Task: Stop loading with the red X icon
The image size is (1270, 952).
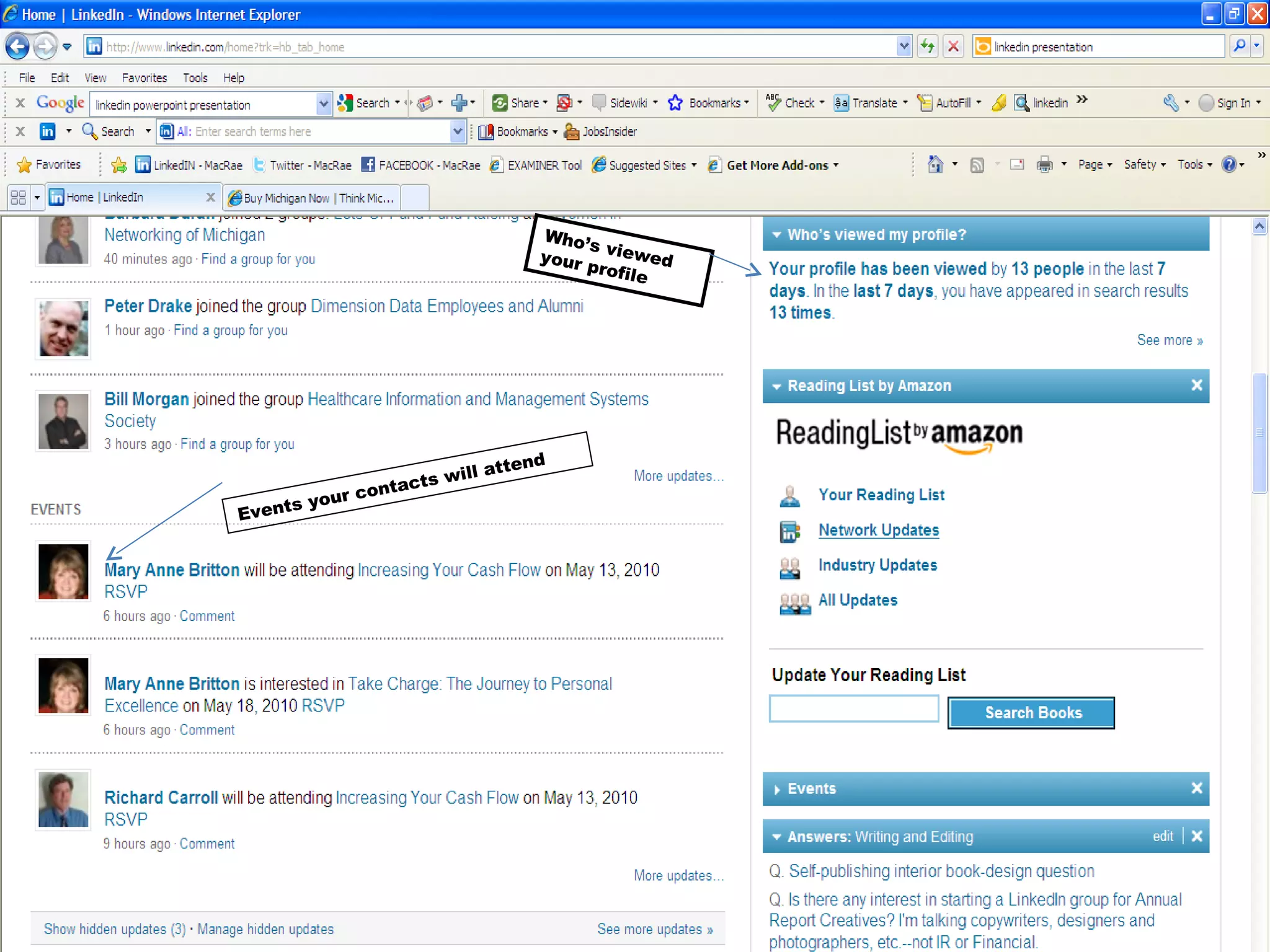Action: pyautogui.click(x=953, y=46)
